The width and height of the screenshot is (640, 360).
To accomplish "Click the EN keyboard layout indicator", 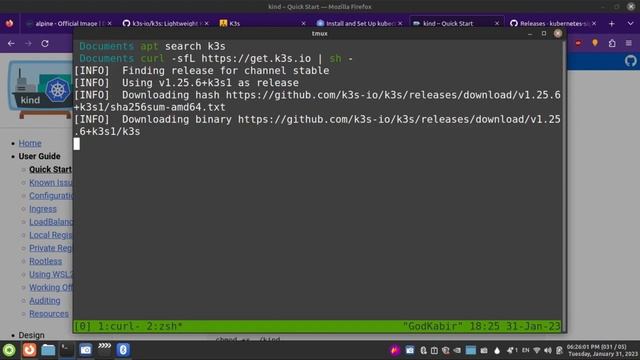I will [x=526, y=350].
